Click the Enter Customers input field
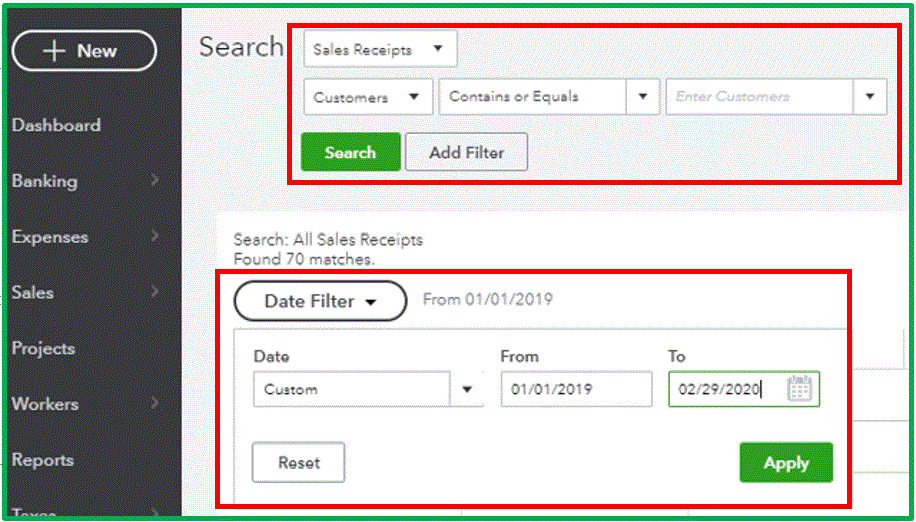Viewport: 916px width, 522px height. 758,97
